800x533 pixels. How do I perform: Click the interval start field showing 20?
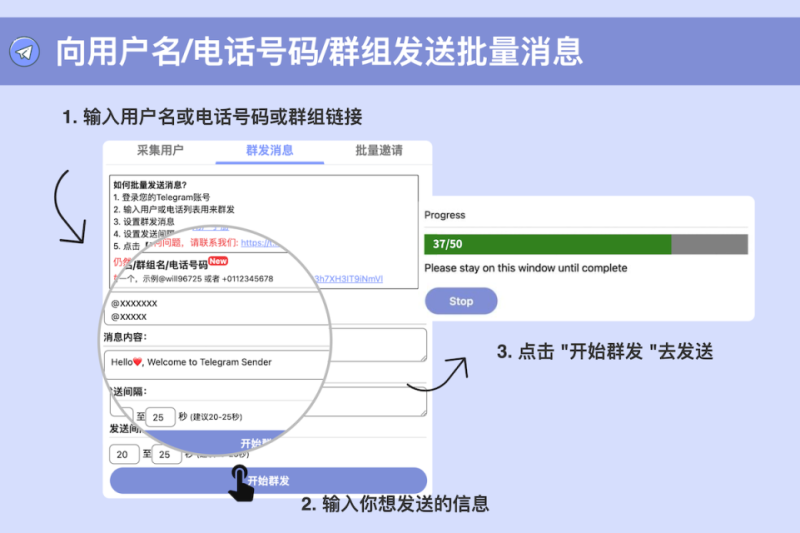tap(124, 454)
